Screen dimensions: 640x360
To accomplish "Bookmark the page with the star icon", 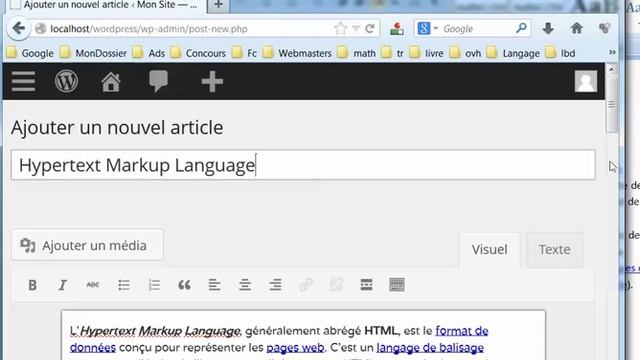I will click(x=340, y=29).
